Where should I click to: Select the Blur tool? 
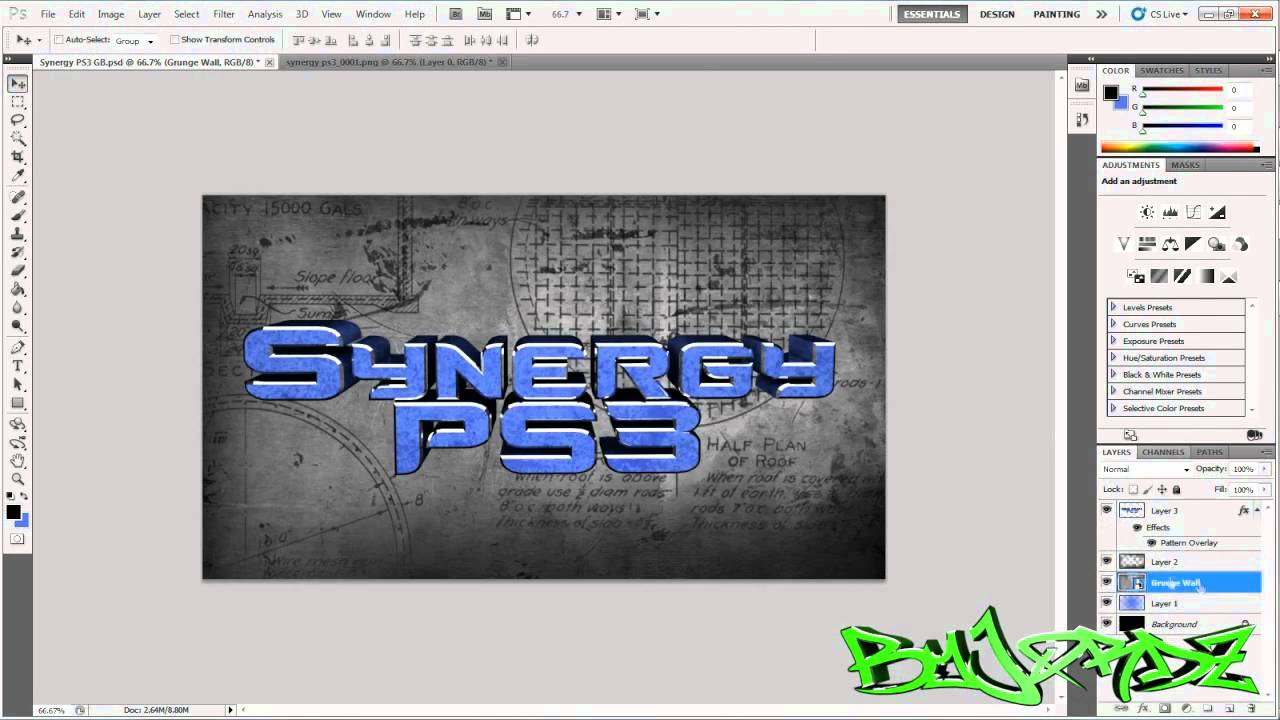[x=18, y=308]
